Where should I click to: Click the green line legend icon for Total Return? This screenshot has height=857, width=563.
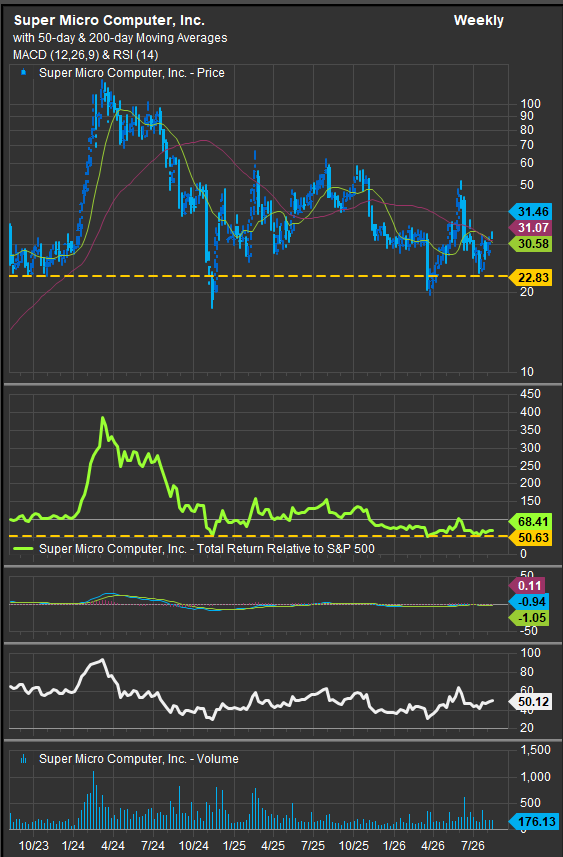[23, 548]
